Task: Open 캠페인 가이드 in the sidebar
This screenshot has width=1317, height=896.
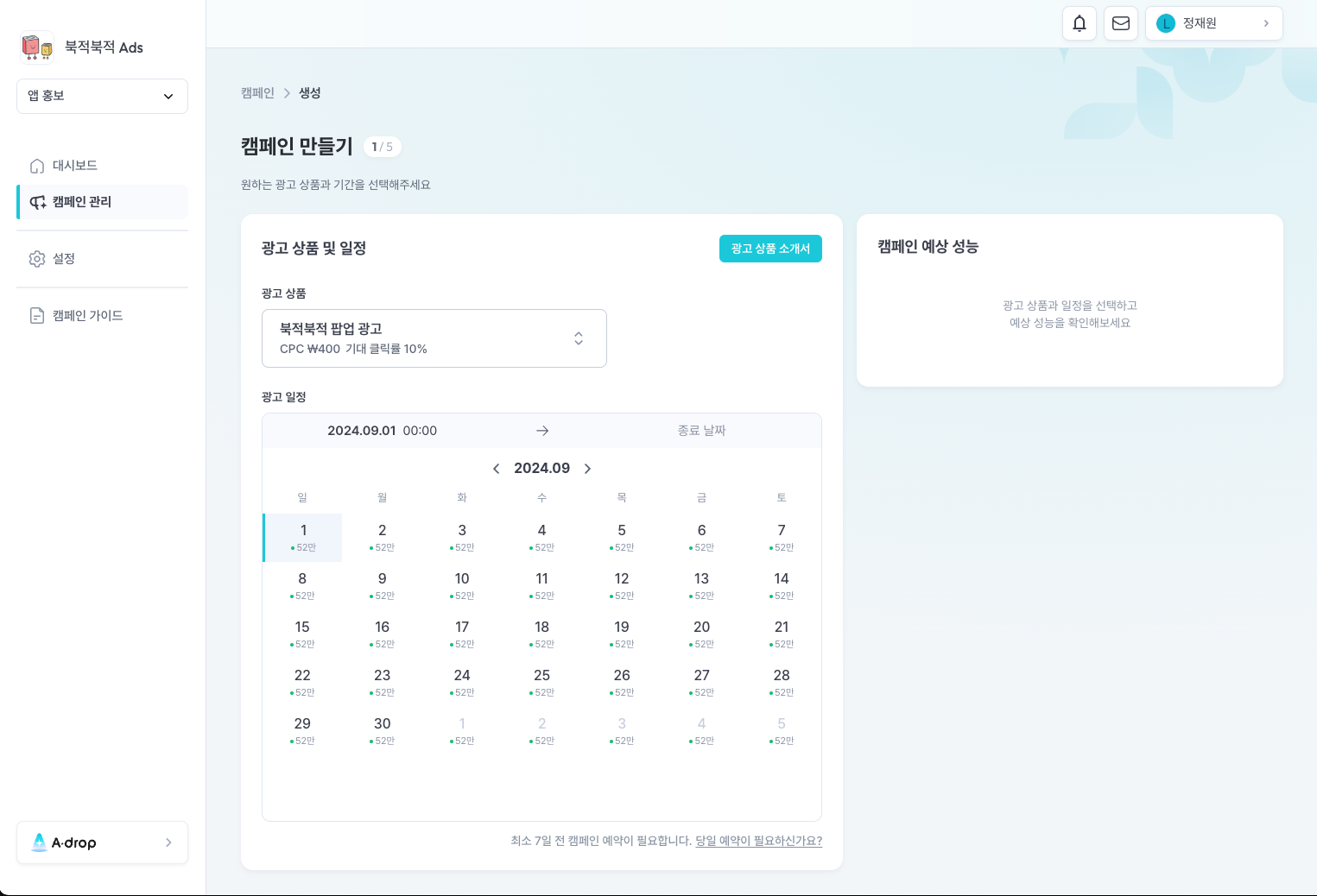Action: pos(102,316)
